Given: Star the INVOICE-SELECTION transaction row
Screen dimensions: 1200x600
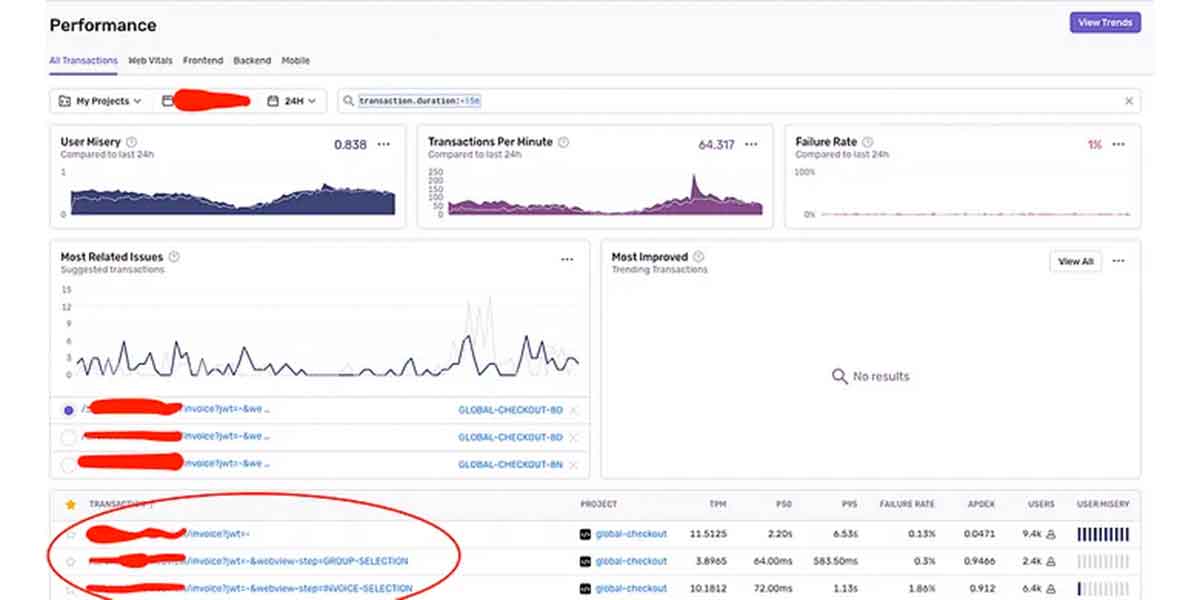Looking at the screenshot, I should coord(70,589).
